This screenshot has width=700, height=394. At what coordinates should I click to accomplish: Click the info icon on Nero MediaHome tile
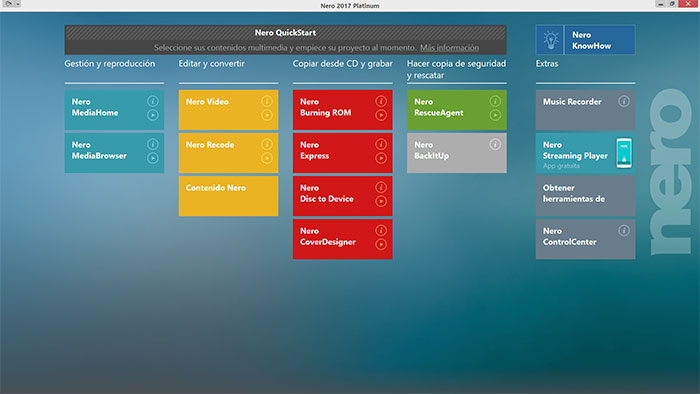pos(153,101)
